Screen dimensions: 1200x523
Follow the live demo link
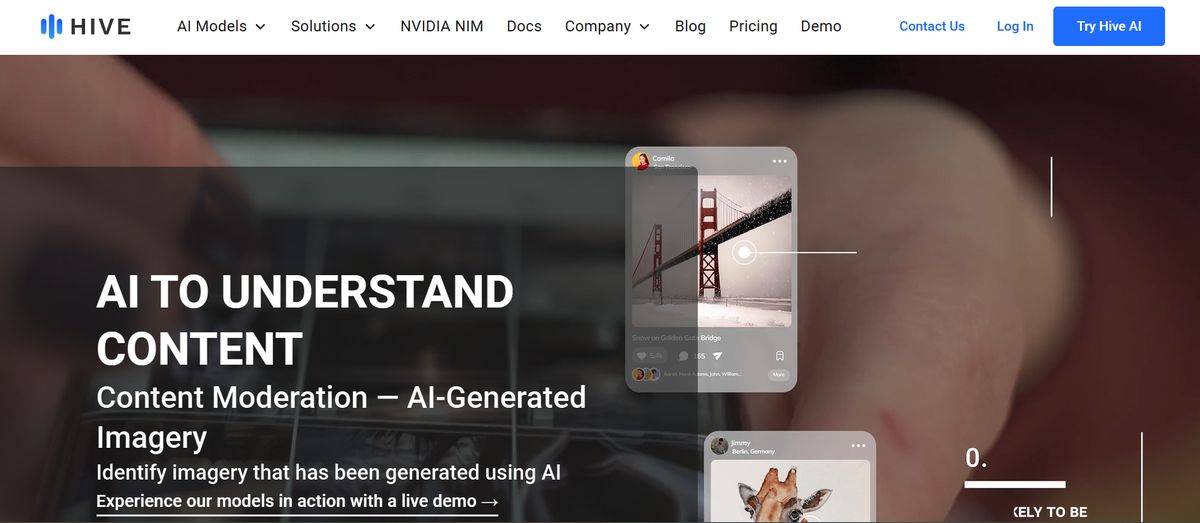click(x=297, y=502)
